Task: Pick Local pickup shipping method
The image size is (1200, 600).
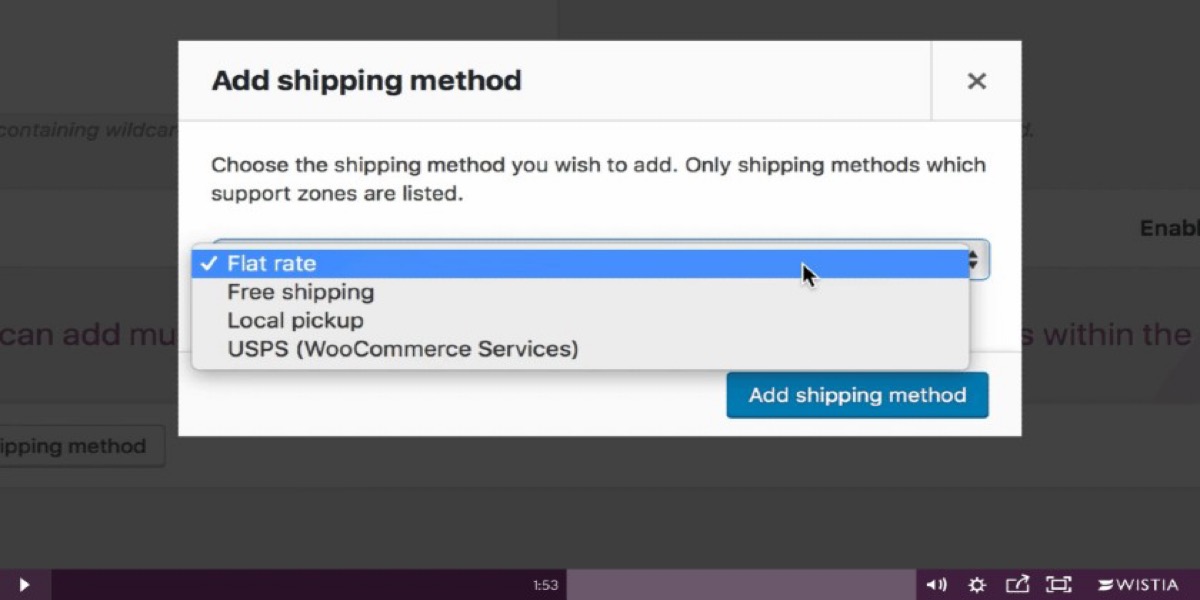Action: (295, 321)
